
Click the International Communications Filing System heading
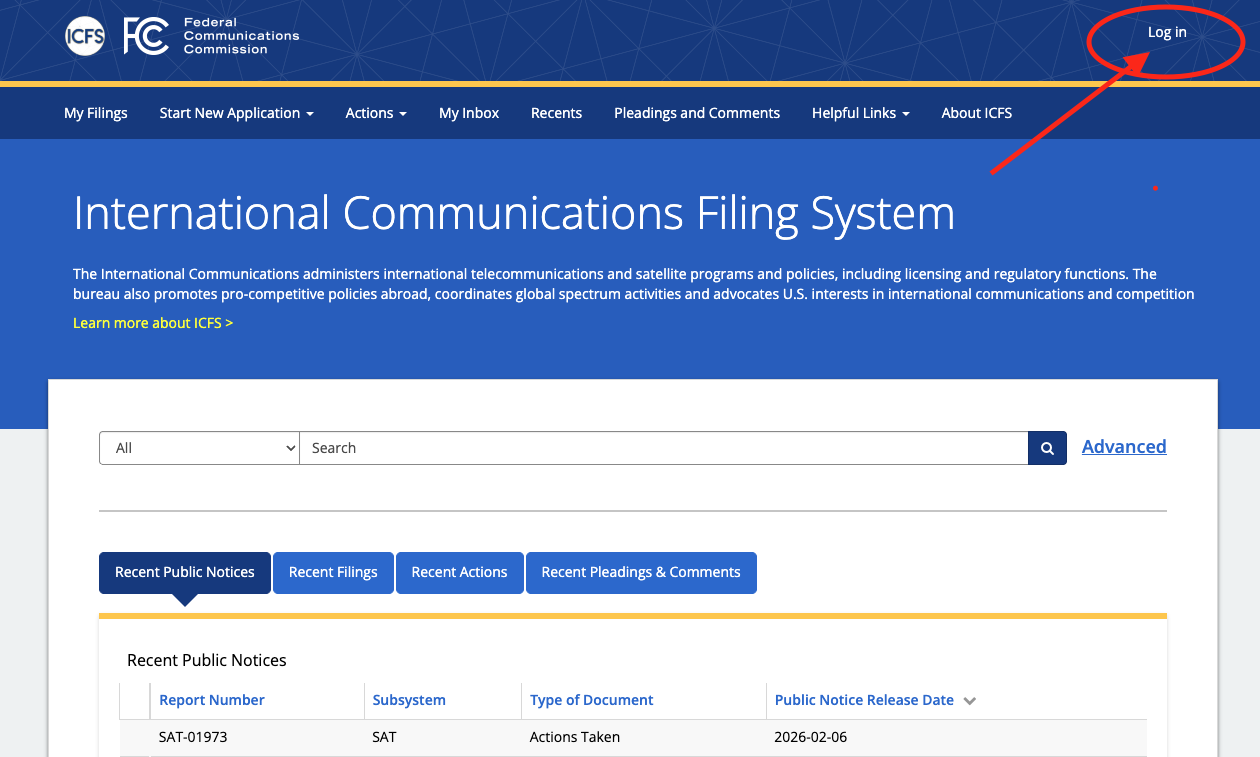514,213
